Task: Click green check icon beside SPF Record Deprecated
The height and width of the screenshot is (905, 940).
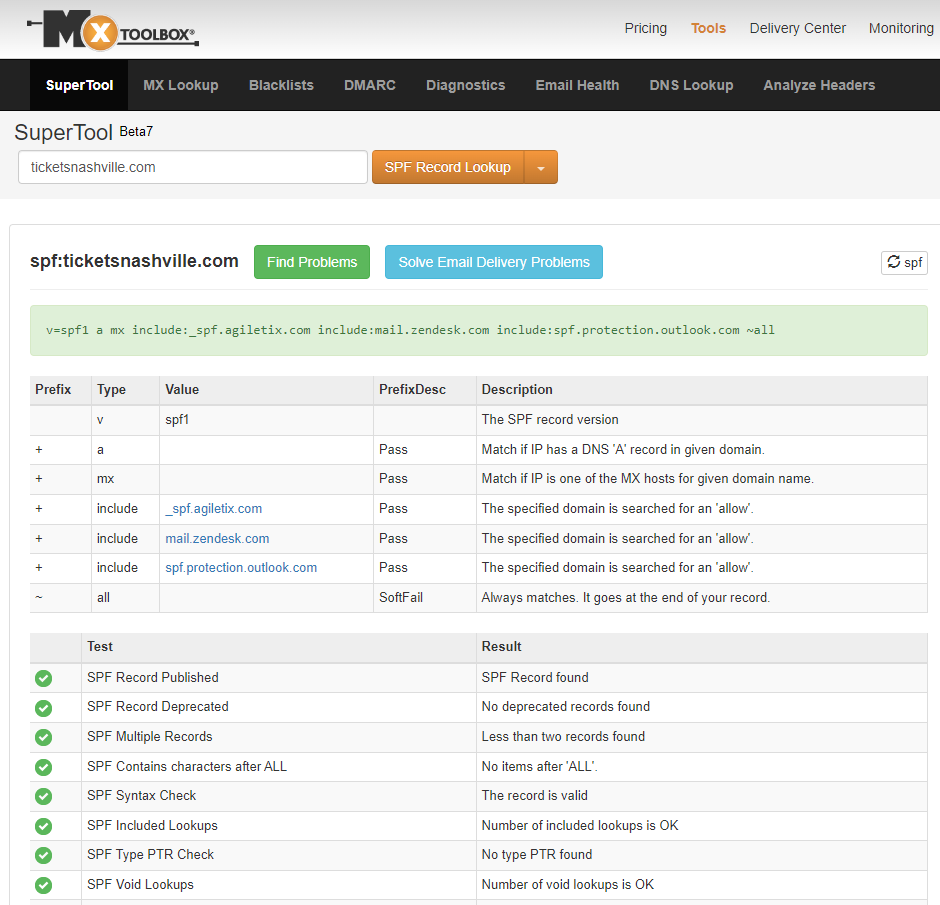Action: [43, 708]
